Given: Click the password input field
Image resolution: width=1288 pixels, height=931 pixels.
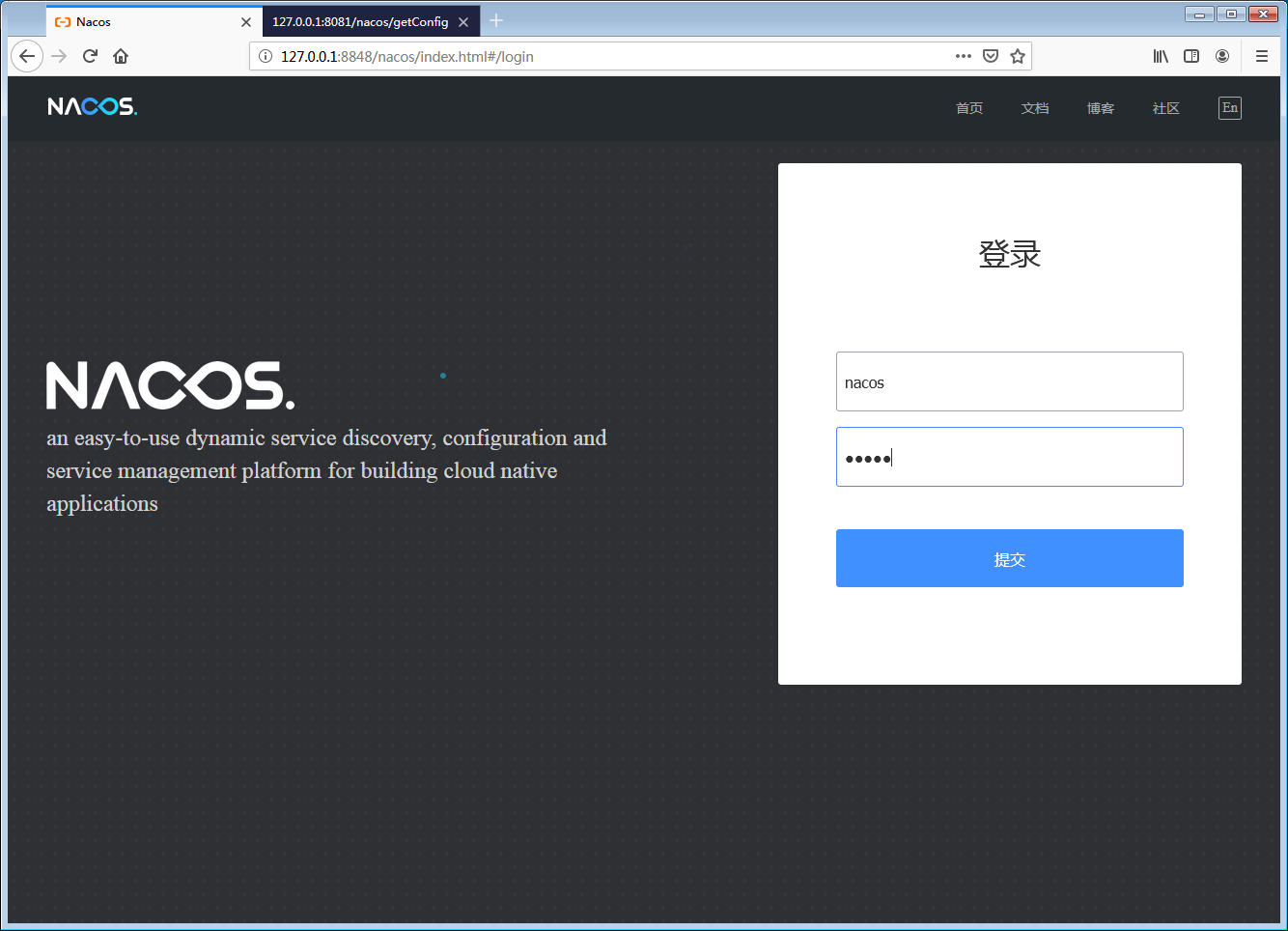Looking at the screenshot, I should pyautogui.click(x=1010, y=457).
